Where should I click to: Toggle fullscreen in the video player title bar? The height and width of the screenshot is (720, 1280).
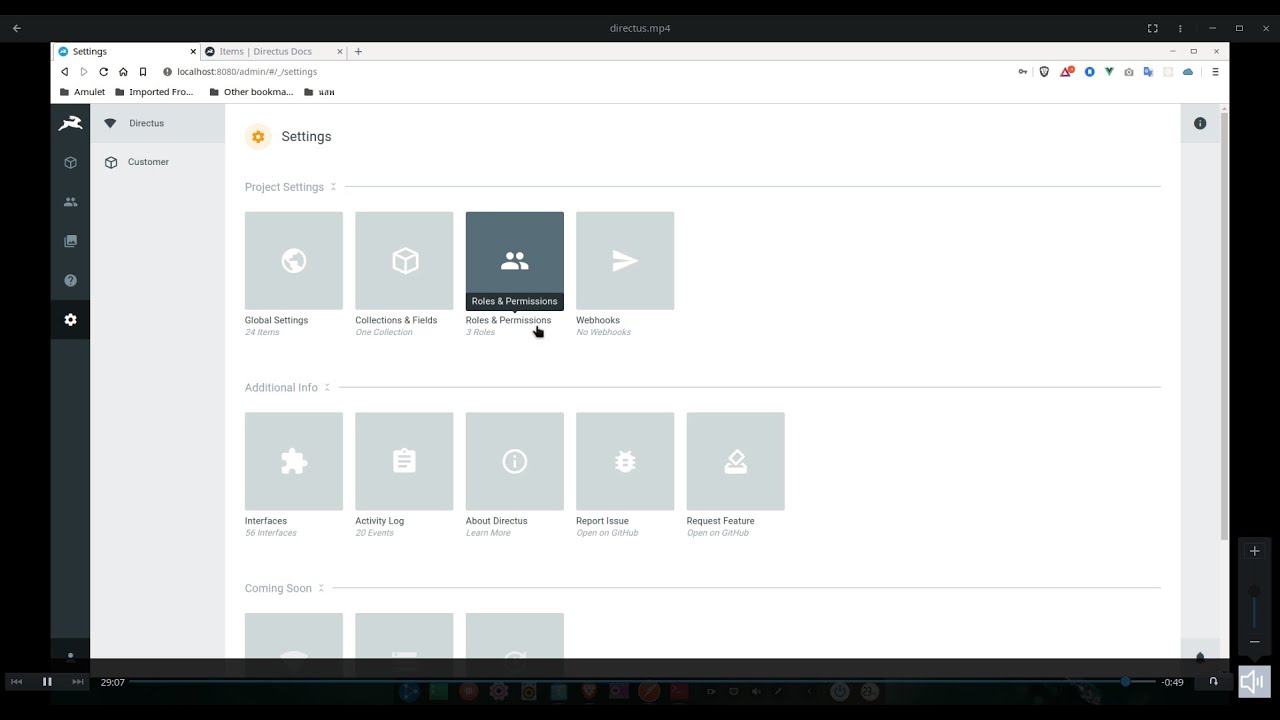[1152, 28]
